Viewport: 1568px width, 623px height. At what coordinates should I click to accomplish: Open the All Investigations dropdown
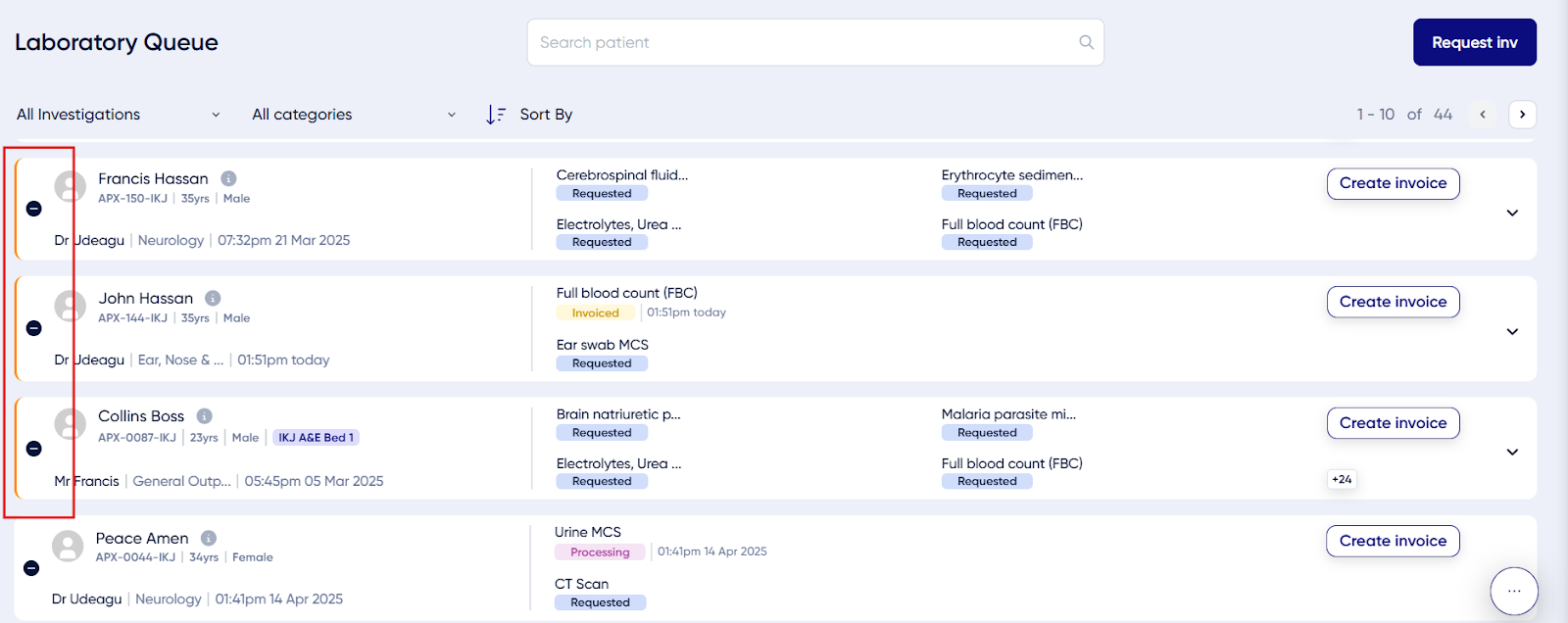tap(119, 115)
